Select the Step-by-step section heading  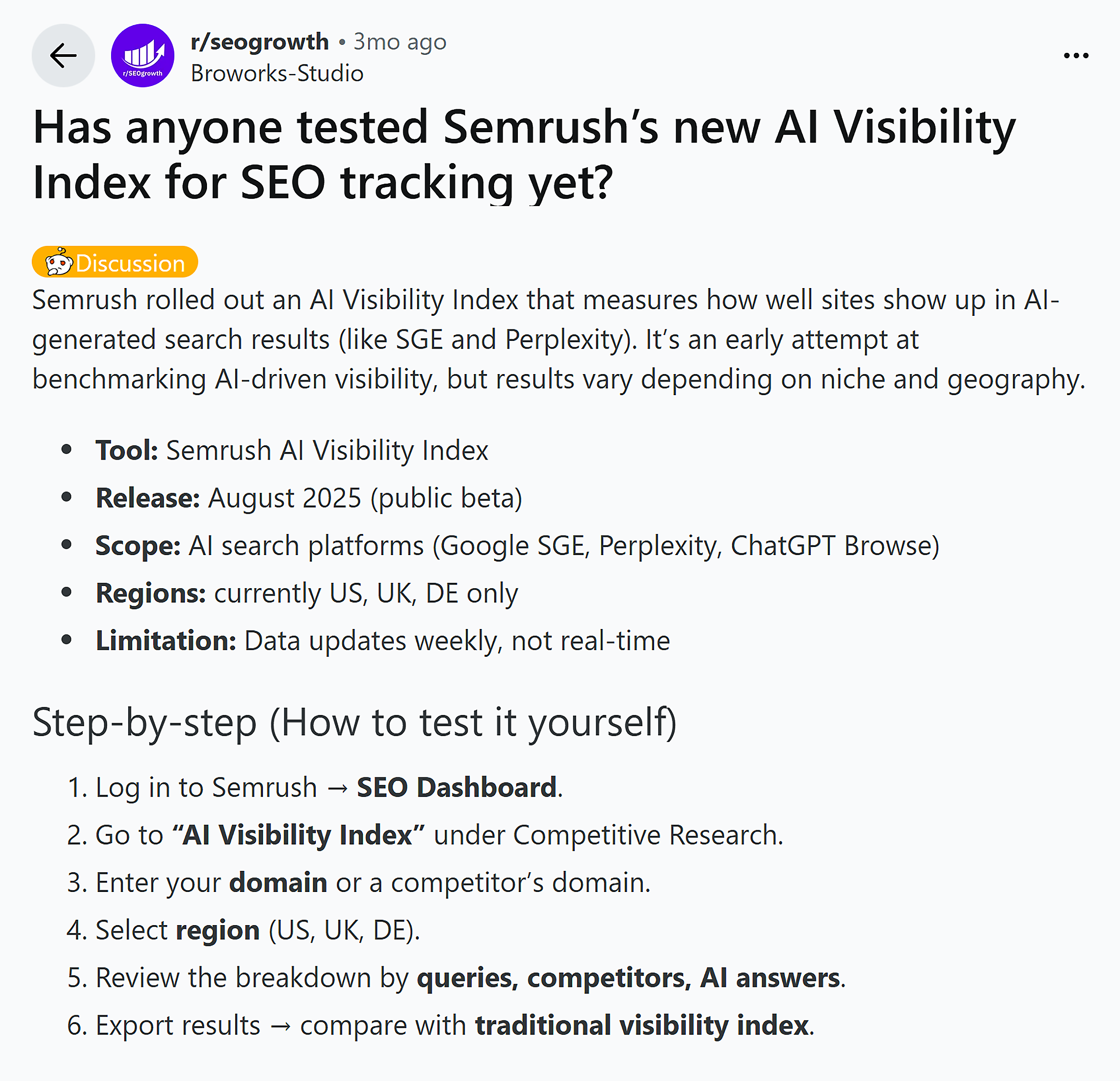354,722
